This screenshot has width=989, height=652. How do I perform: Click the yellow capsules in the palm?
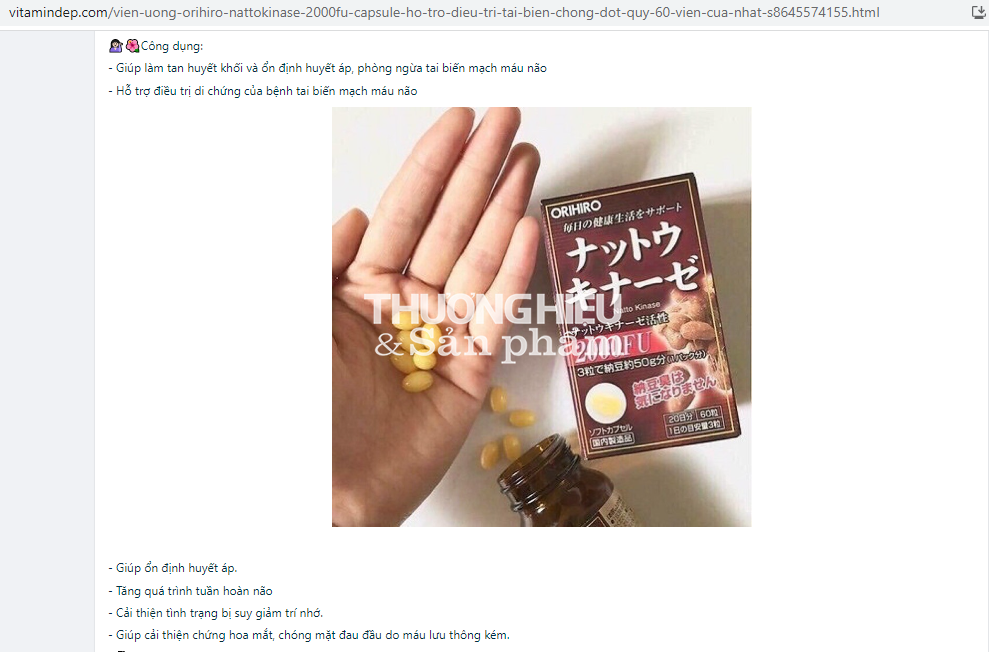(413, 353)
